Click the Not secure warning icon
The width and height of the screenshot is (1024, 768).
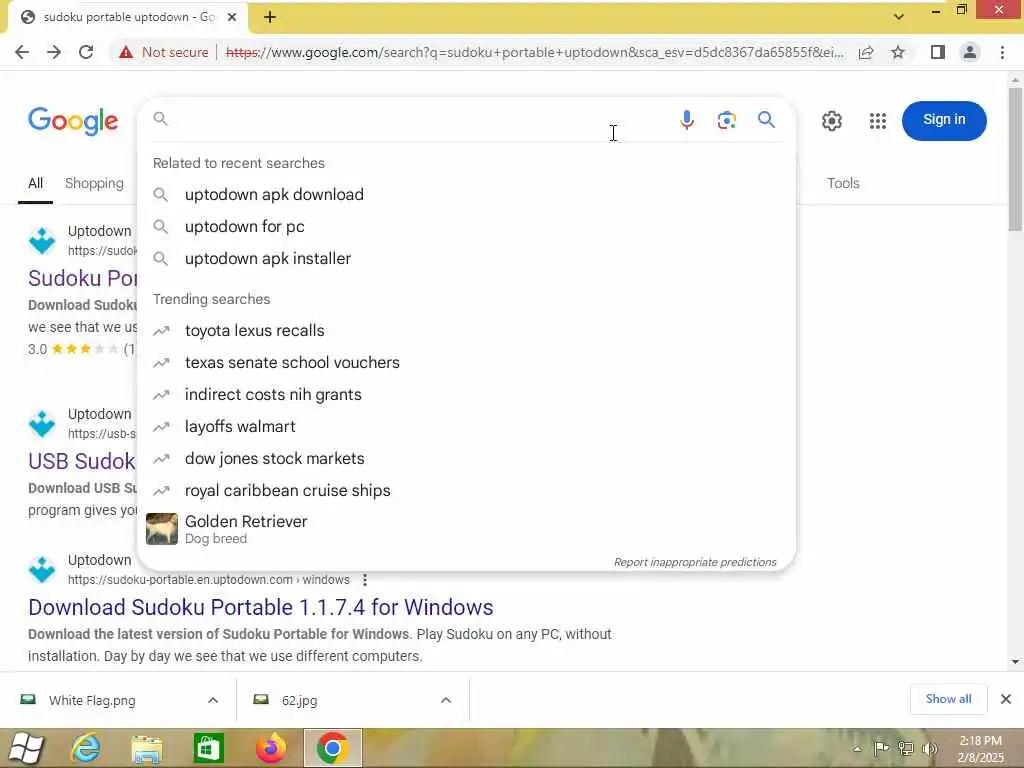[126, 52]
